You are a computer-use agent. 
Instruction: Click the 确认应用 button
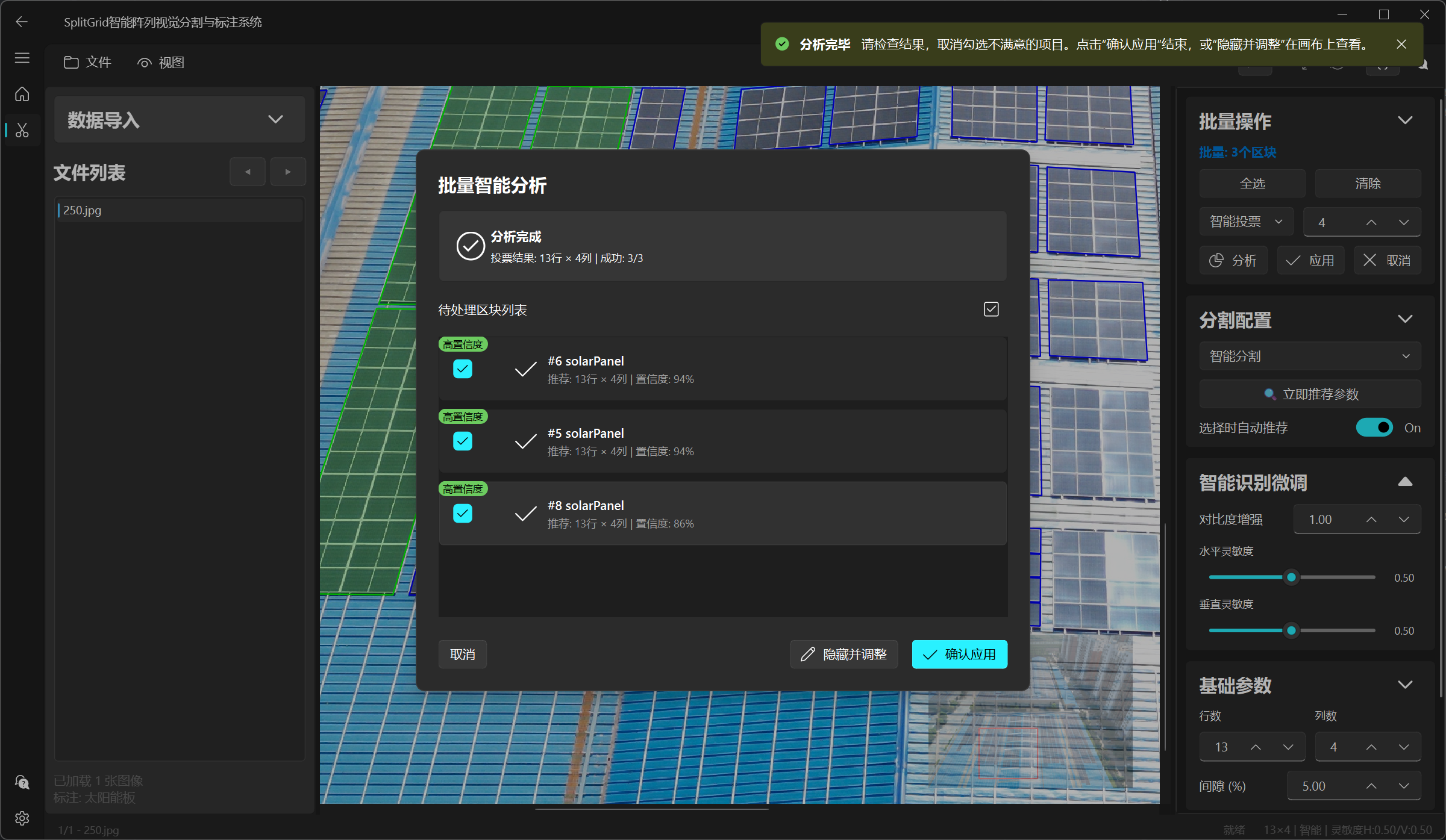tap(959, 654)
